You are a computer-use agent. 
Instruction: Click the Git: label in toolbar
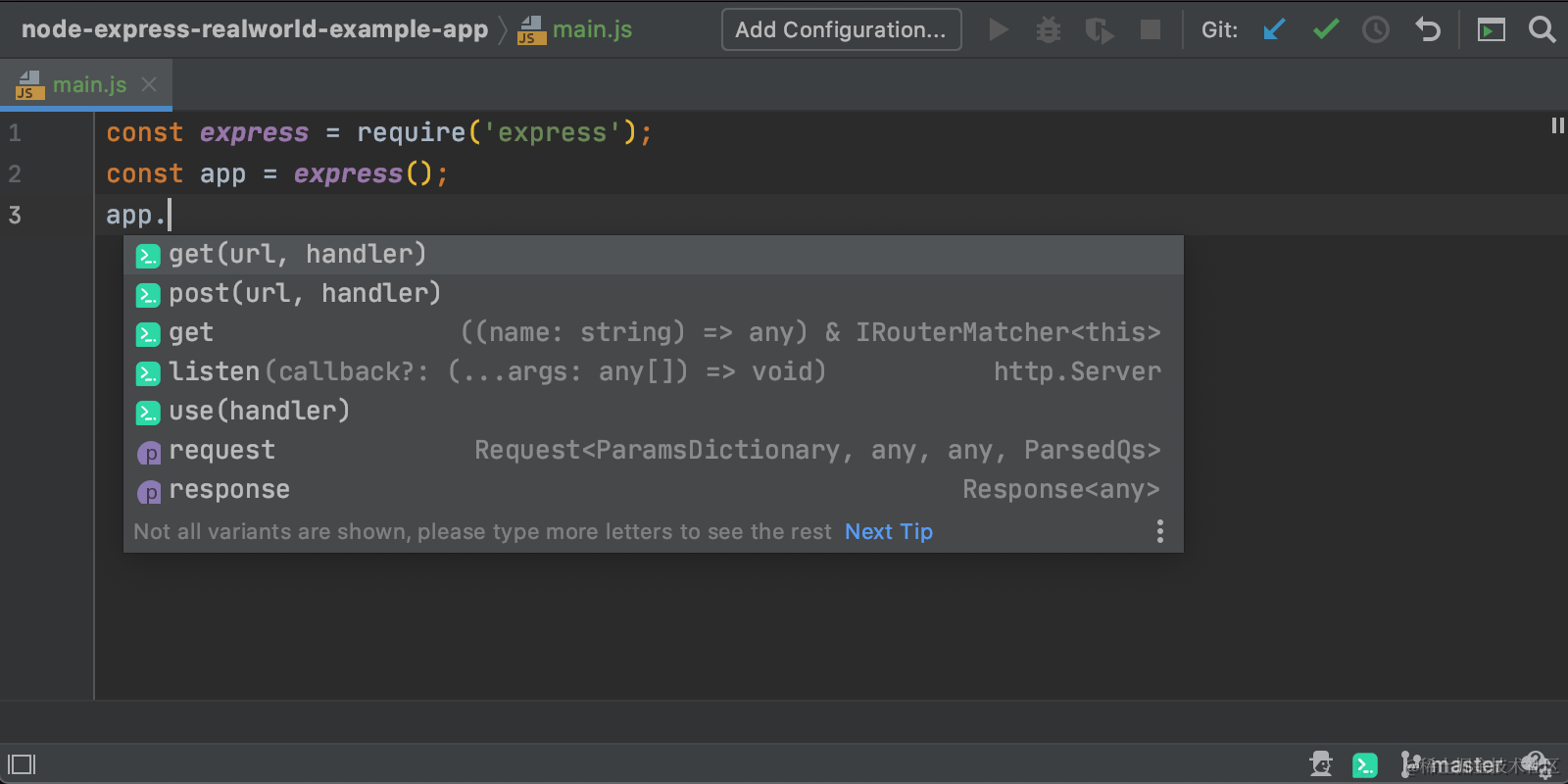pos(1219,30)
